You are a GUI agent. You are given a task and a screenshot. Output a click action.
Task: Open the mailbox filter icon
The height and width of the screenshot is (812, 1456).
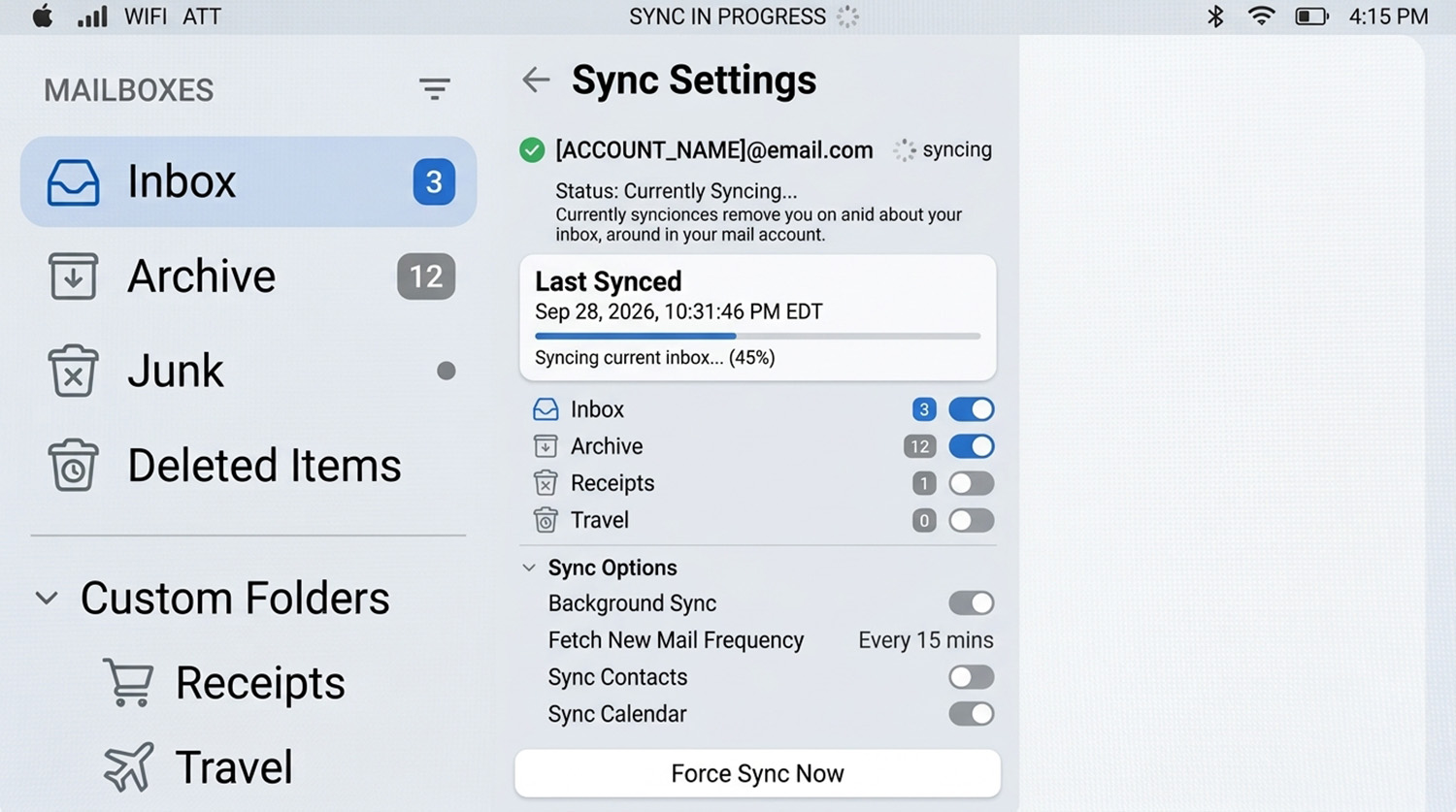coord(434,89)
